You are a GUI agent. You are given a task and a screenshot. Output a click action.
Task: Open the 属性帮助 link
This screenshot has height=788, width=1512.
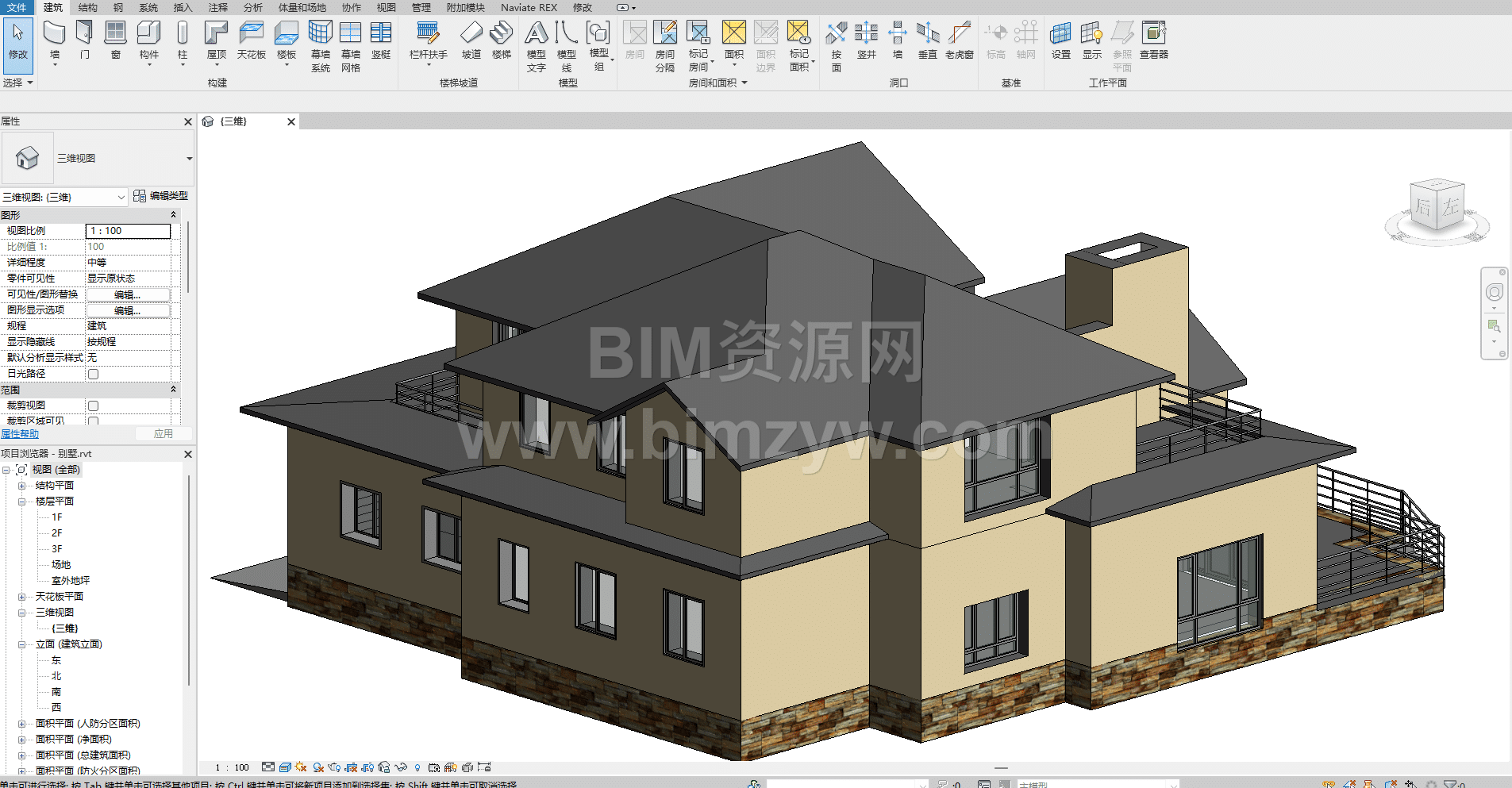point(20,434)
